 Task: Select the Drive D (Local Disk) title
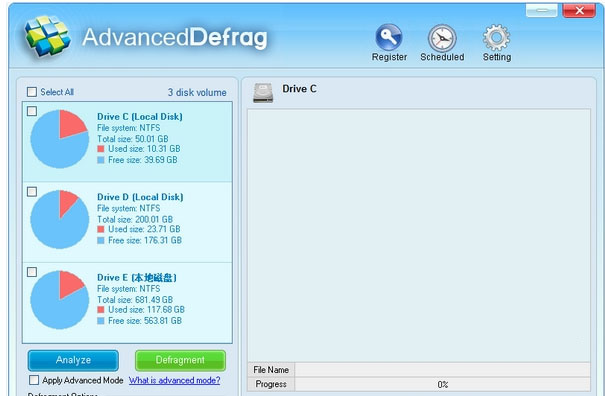pos(140,197)
